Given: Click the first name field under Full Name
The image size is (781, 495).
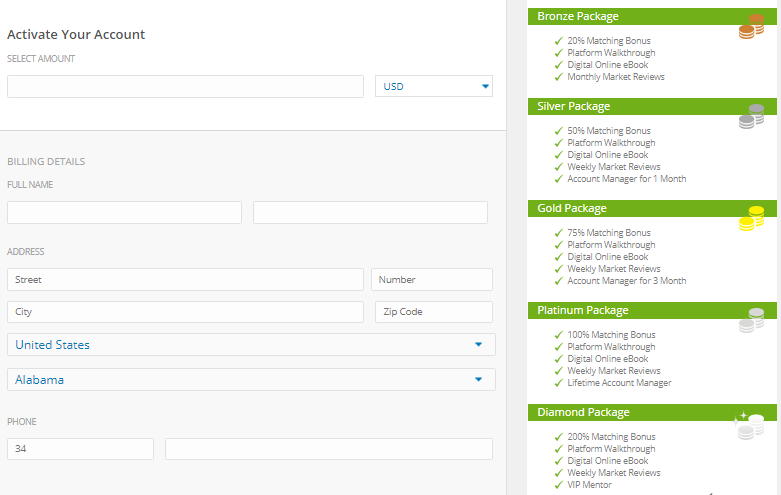Looking at the screenshot, I should click(x=124, y=212).
